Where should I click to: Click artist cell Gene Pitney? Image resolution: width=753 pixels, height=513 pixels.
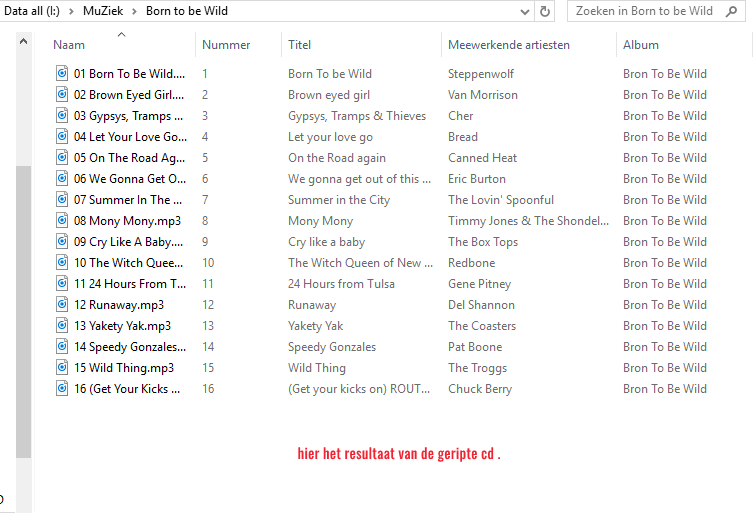(x=479, y=284)
